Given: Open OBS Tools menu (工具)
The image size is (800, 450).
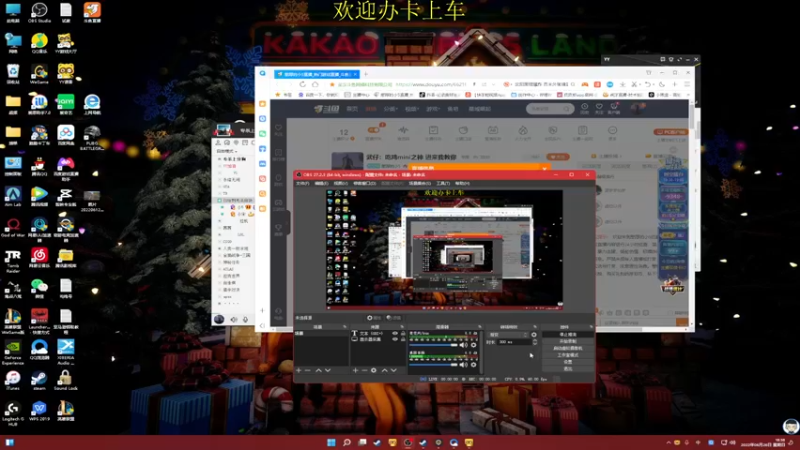Looking at the screenshot, I should [x=443, y=183].
